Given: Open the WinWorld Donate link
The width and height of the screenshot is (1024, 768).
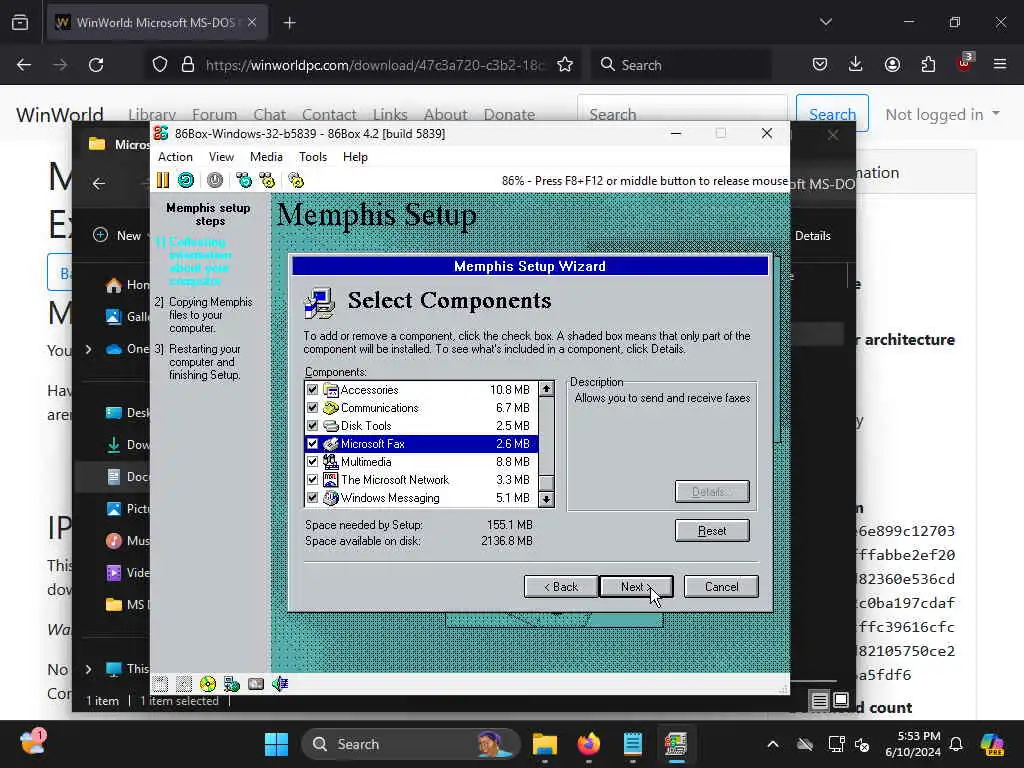Looking at the screenshot, I should [x=509, y=114].
